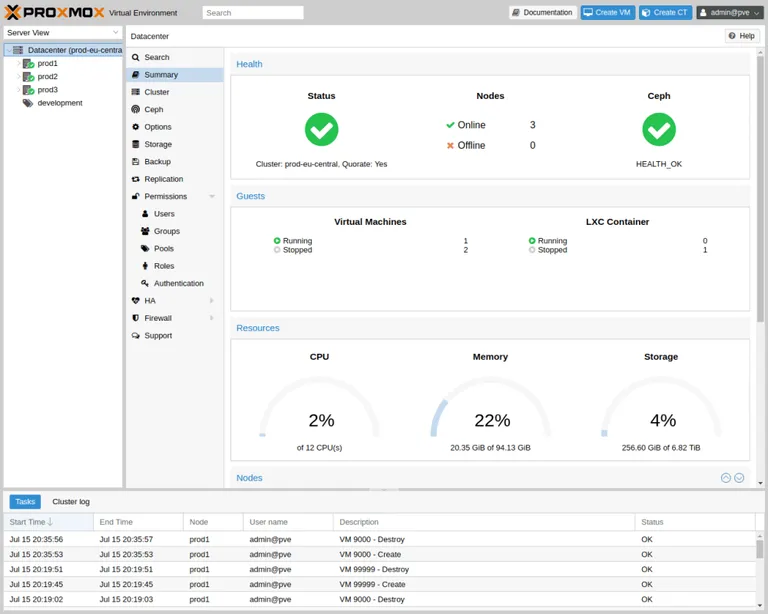Image resolution: width=768 pixels, height=614 pixels.
Task: Click the Permissions unlock icon
Action: pos(136,196)
